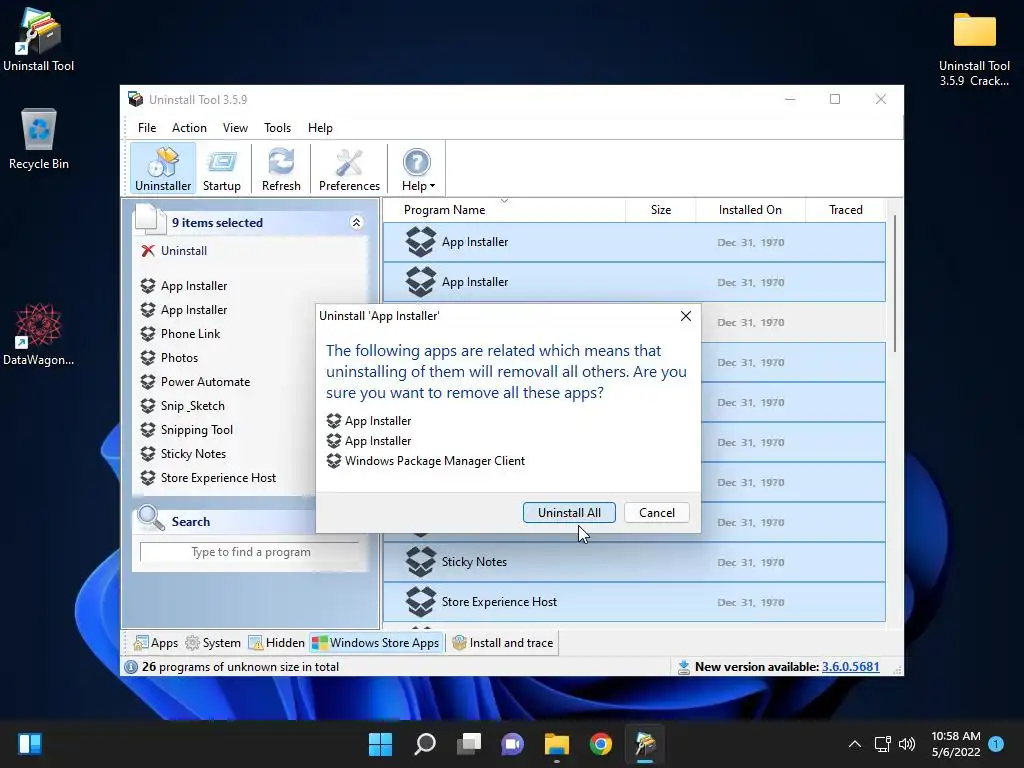Screen dimensions: 1024x768
Task: Open the Help menu in menu bar
Action: coord(320,128)
